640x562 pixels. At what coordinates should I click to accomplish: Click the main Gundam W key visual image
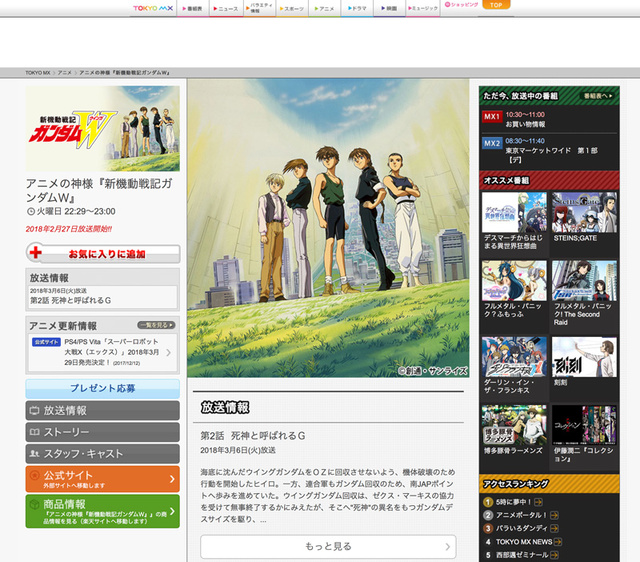click(328, 228)
